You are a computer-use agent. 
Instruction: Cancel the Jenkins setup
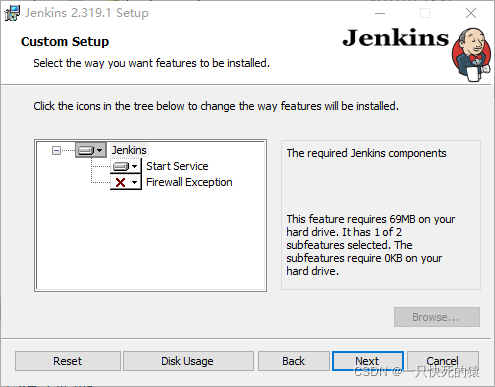click(443, 361)
